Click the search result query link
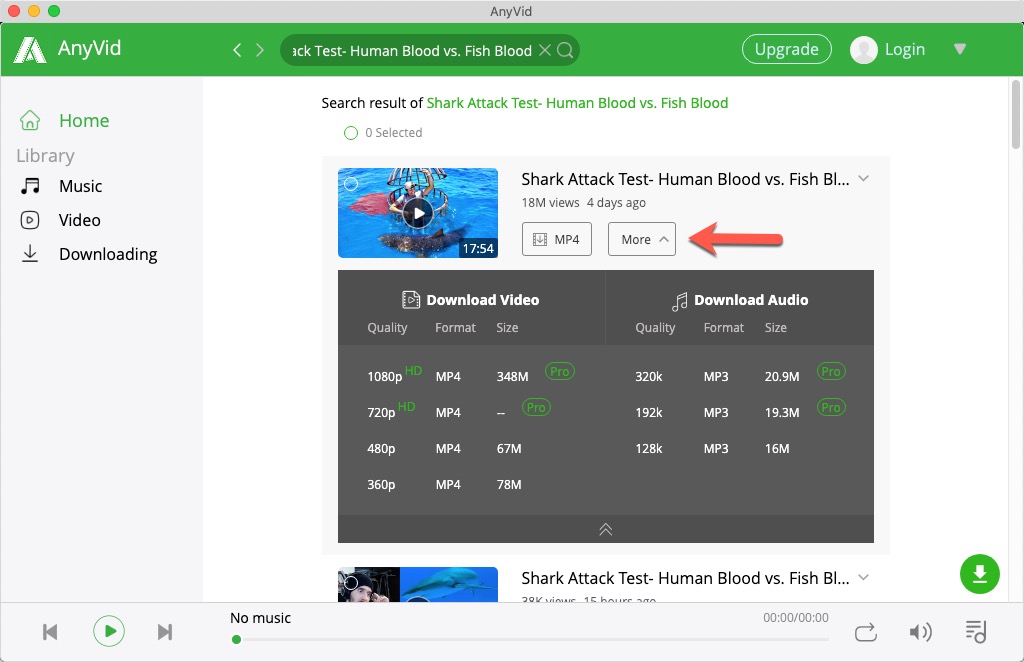 click(577, 103)
